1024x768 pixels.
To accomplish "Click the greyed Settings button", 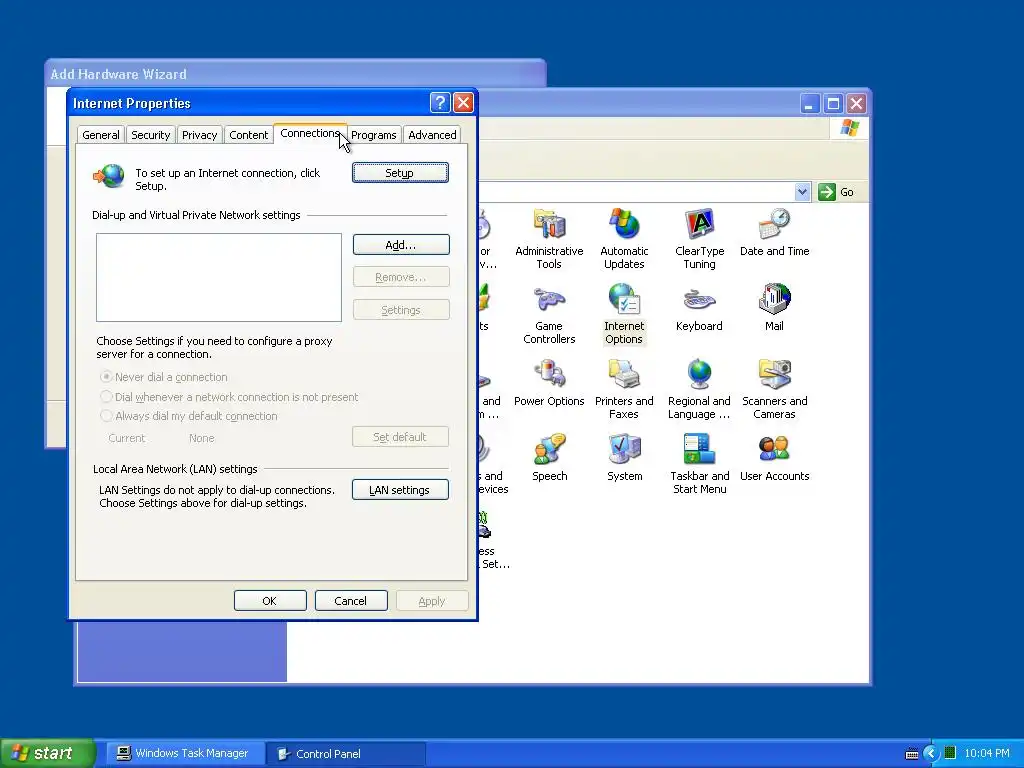I will [x=401, y=310].
